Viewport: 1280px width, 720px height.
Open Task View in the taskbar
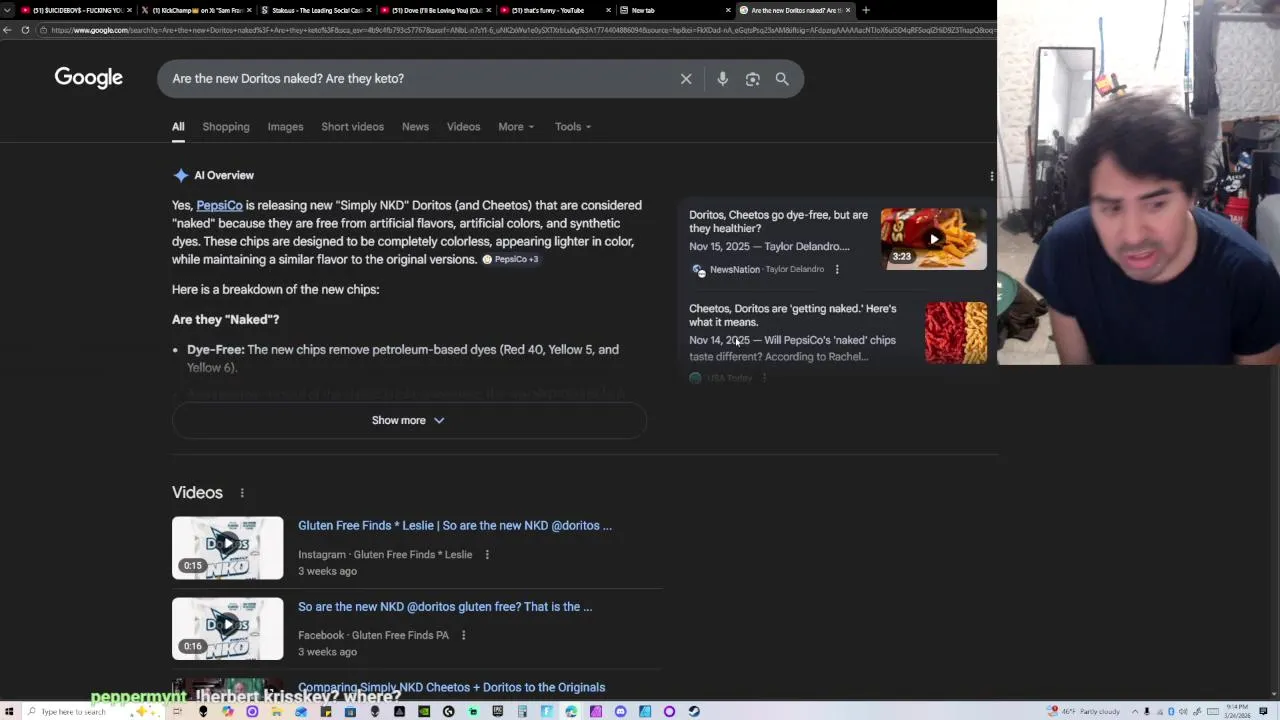coord(177,712)
